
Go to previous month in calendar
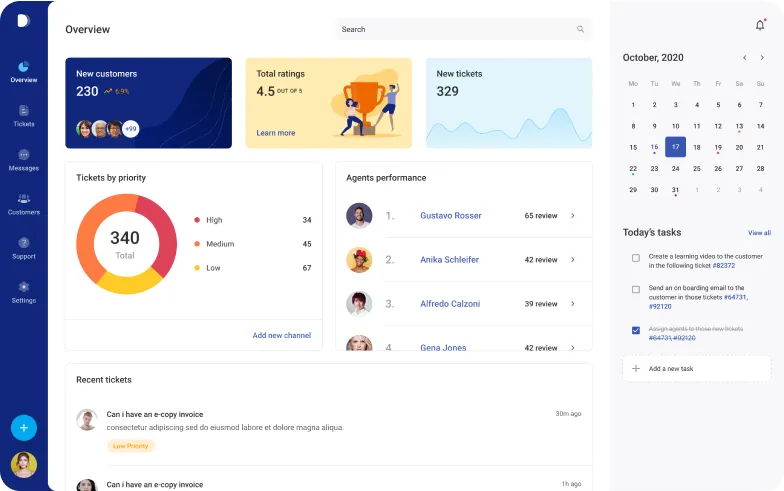pos(744,58)
